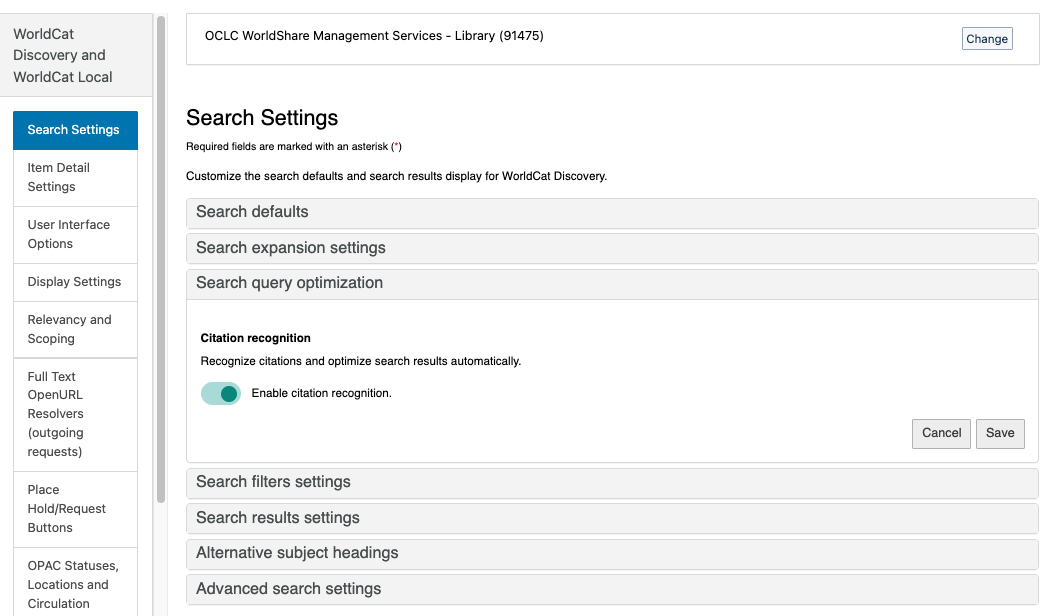
Task: Expand the Search defaults section
Action: [612, 212]
